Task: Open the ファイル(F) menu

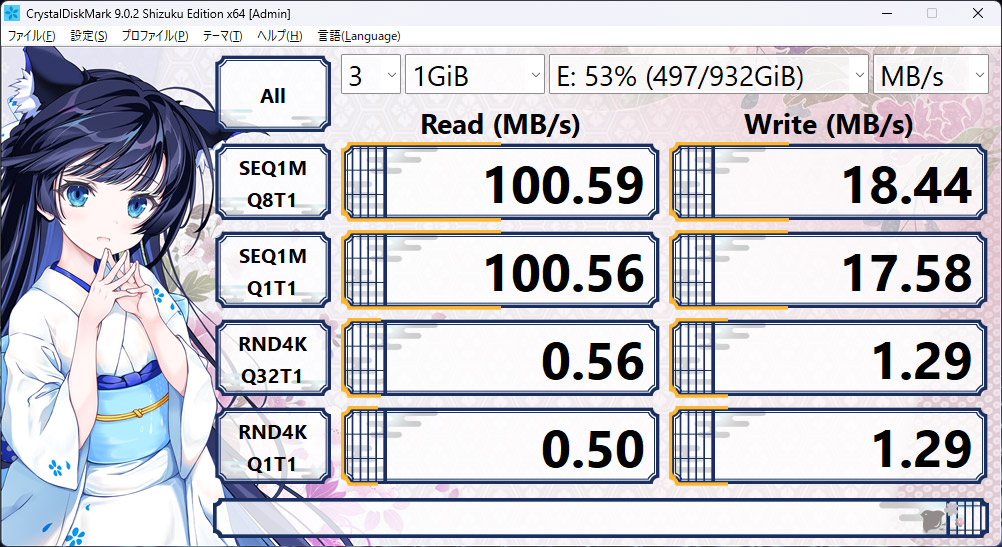Action: [31, 36]
